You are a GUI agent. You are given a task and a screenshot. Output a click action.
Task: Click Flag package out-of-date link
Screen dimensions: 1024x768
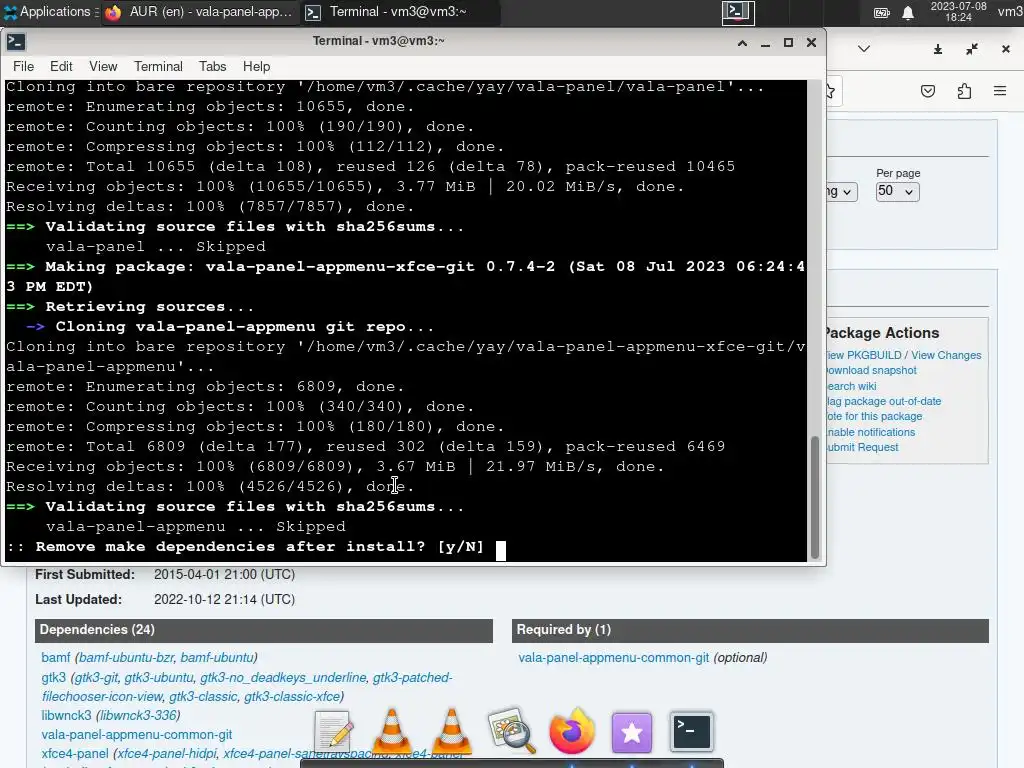(884, 401)
